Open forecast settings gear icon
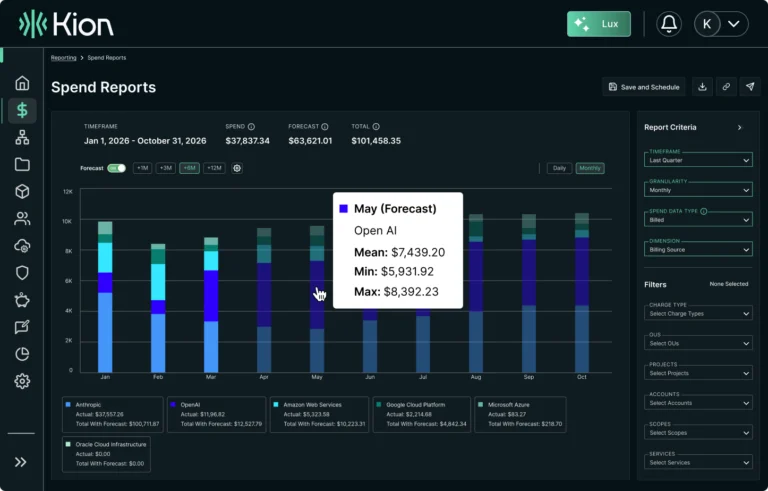 pyautogui.click(x=237, y=168)
